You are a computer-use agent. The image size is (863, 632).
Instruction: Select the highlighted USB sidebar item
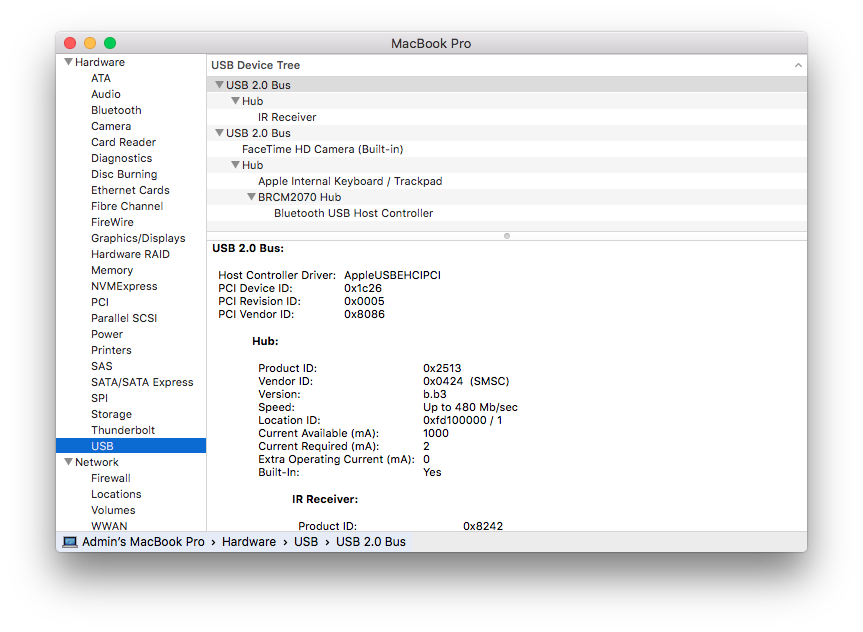point(131,446)
